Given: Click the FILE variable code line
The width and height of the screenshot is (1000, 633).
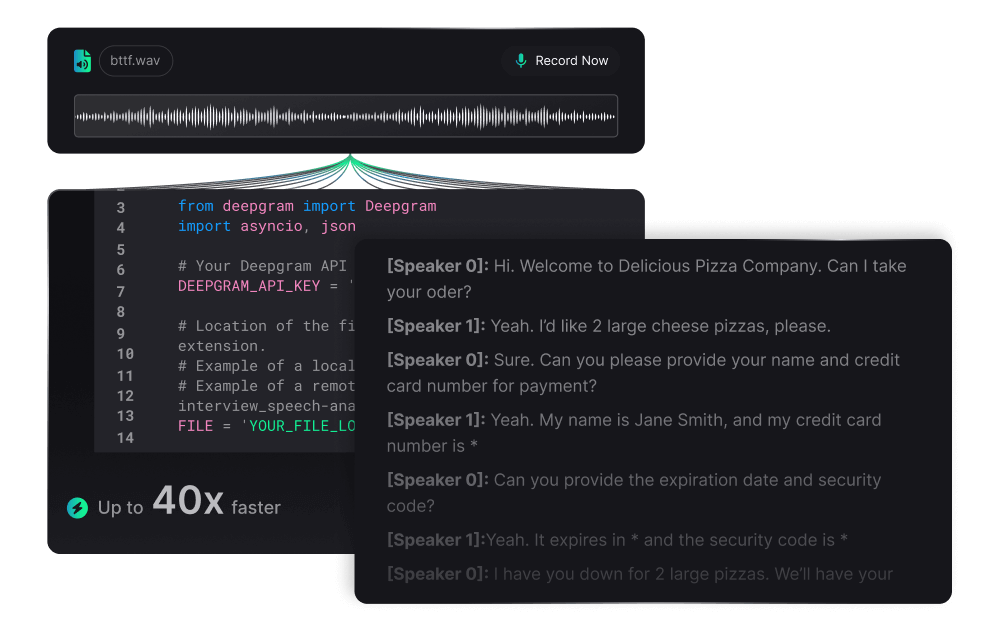Looking at the screenshot, I should [266, 426].
